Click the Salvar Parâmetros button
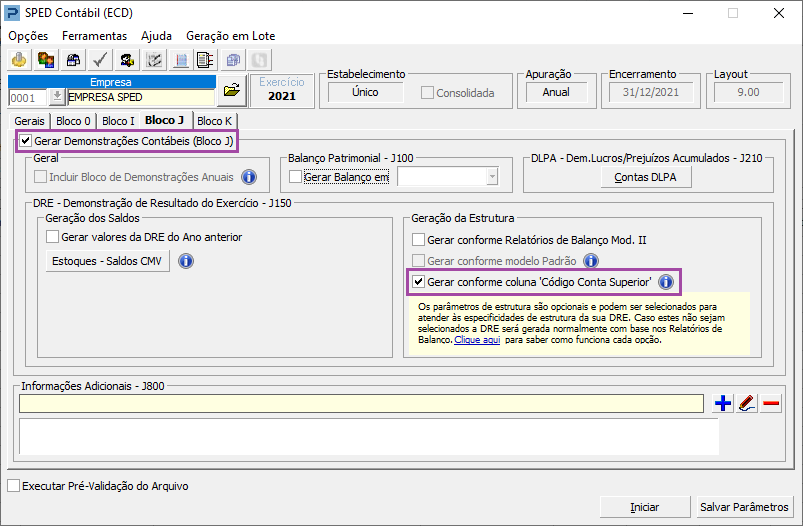Screen dimensions: 803x526 744,507
